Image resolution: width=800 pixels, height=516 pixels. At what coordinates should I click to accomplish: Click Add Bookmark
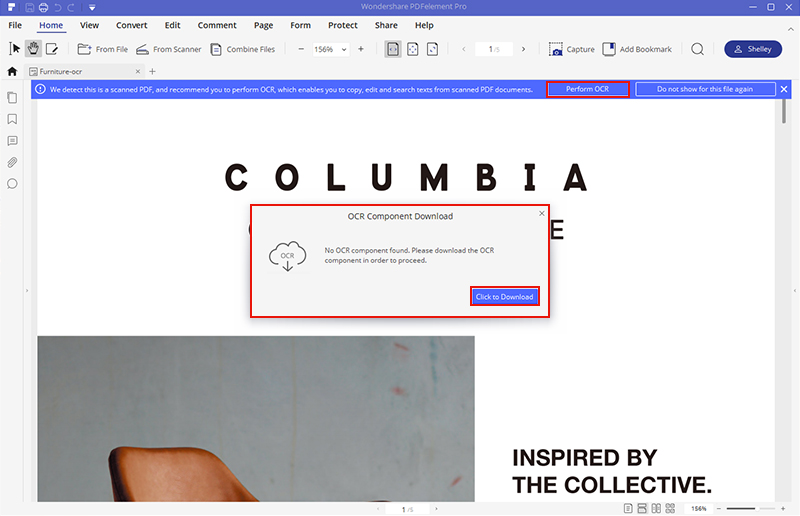pyautogui.click(x=637, y=49)
